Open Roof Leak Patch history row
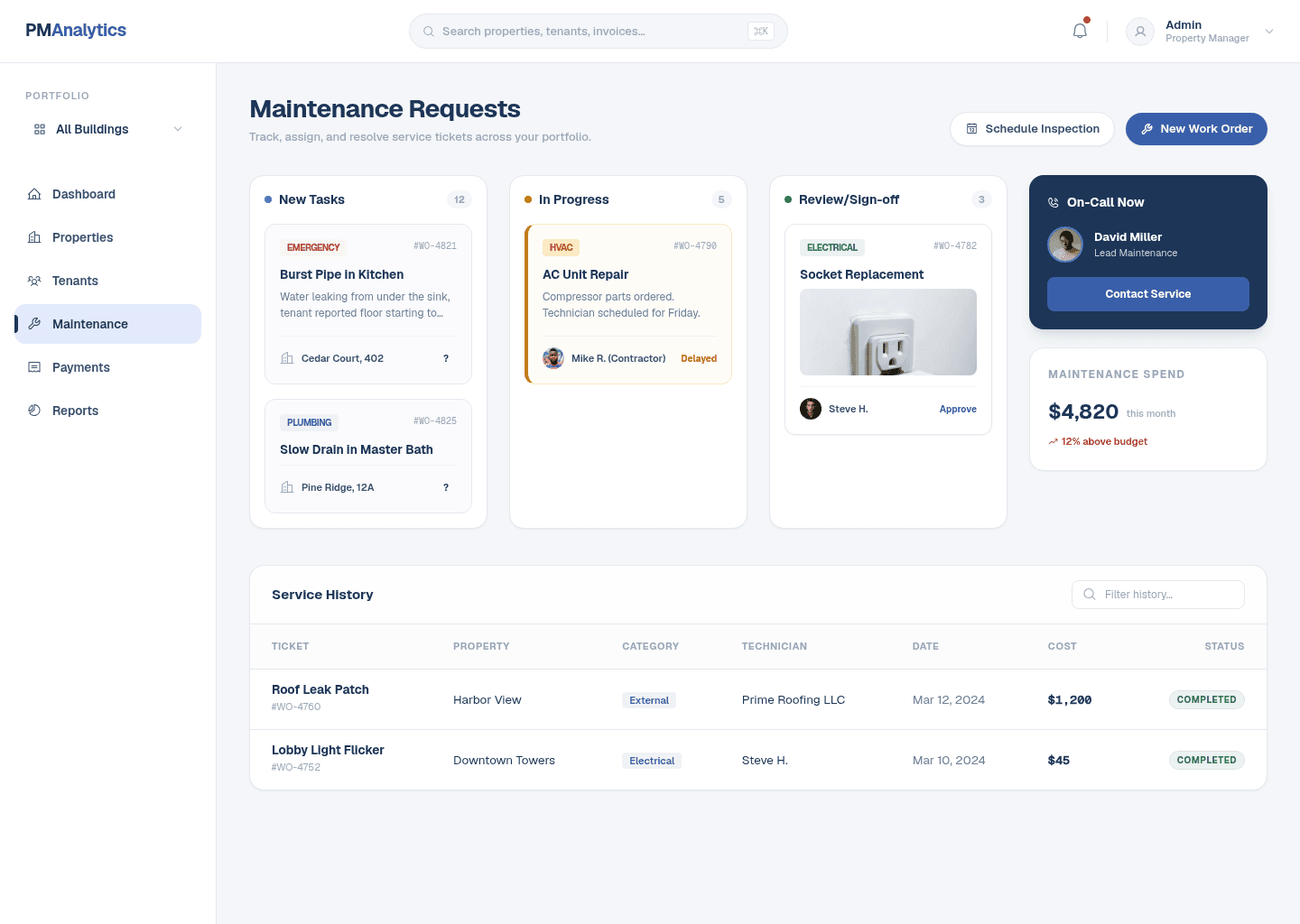This screenshot has height=924, width=1300. click(x=758, y=699)
